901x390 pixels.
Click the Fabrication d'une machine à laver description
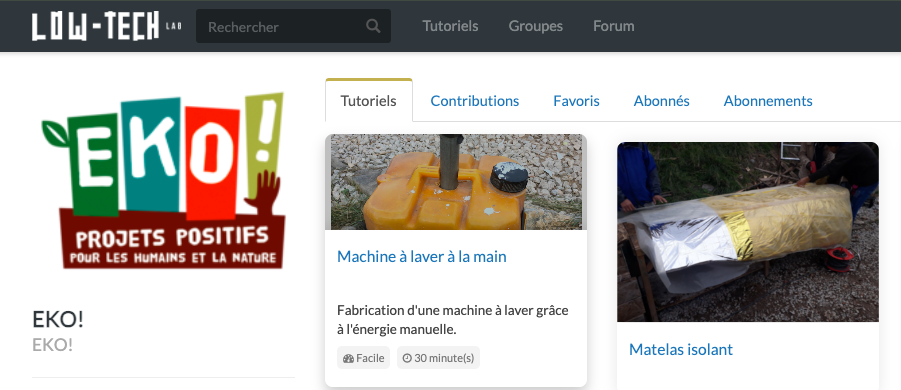pos(452,320)
